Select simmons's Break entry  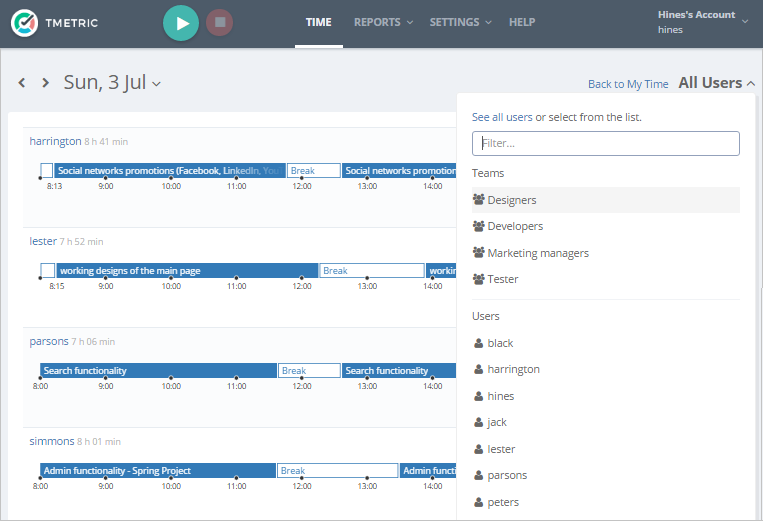(338, 471)
